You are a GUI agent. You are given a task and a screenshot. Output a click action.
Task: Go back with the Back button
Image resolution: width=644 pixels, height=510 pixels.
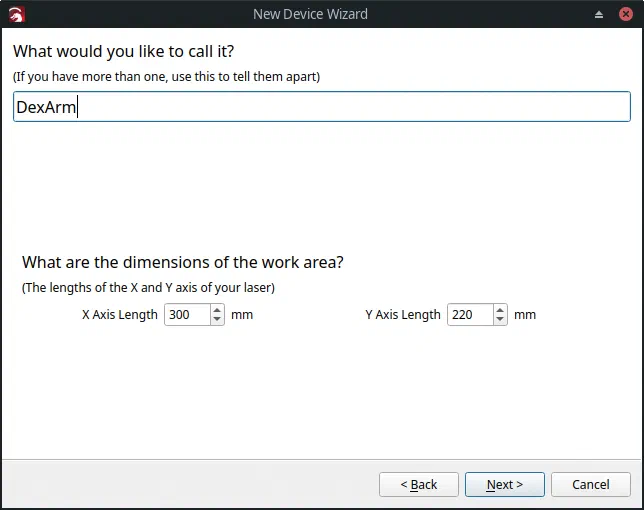tap(419, 485)
